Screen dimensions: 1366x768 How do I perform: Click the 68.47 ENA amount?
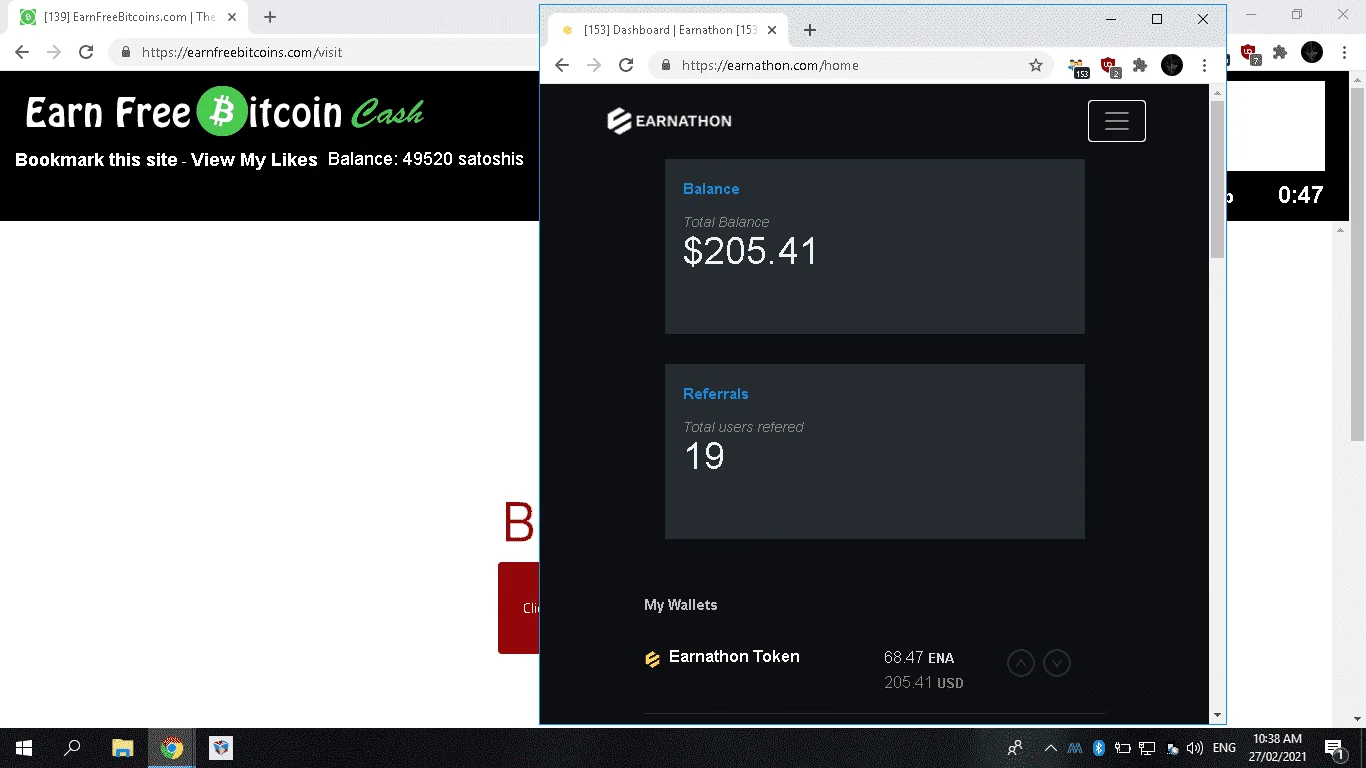click(x=919, y=658)
